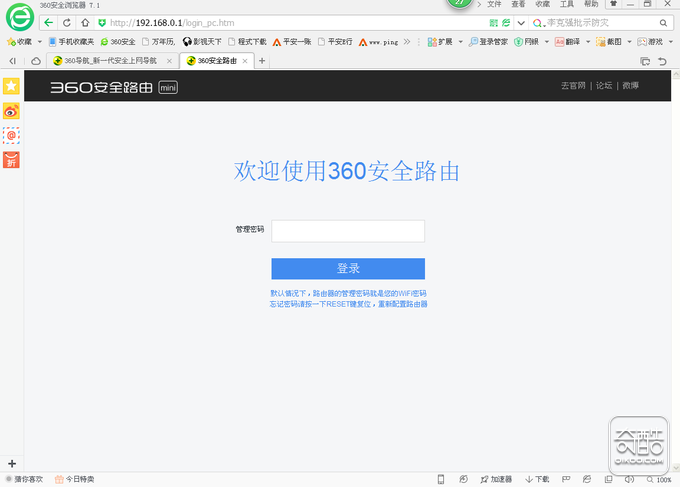
Task: Close the 360导航 tab
Action: (x=170, y=61)
